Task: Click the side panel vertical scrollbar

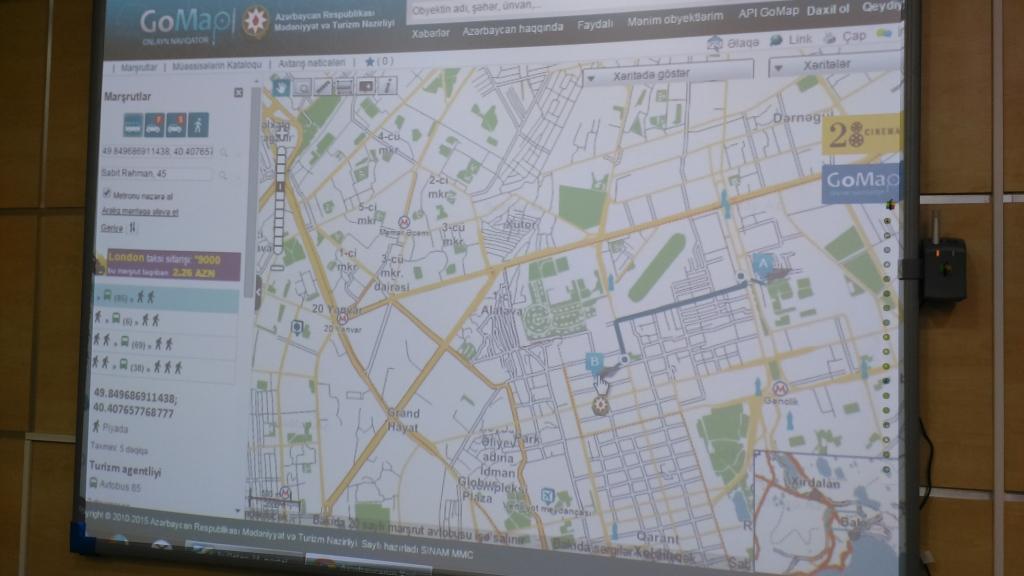Action: click(249, 191)
